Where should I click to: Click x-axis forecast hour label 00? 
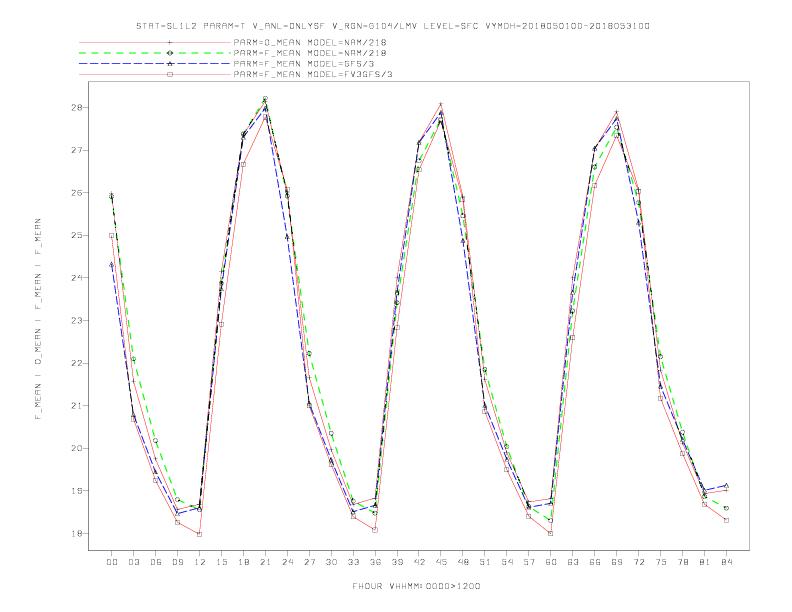(x=112, y=562)
